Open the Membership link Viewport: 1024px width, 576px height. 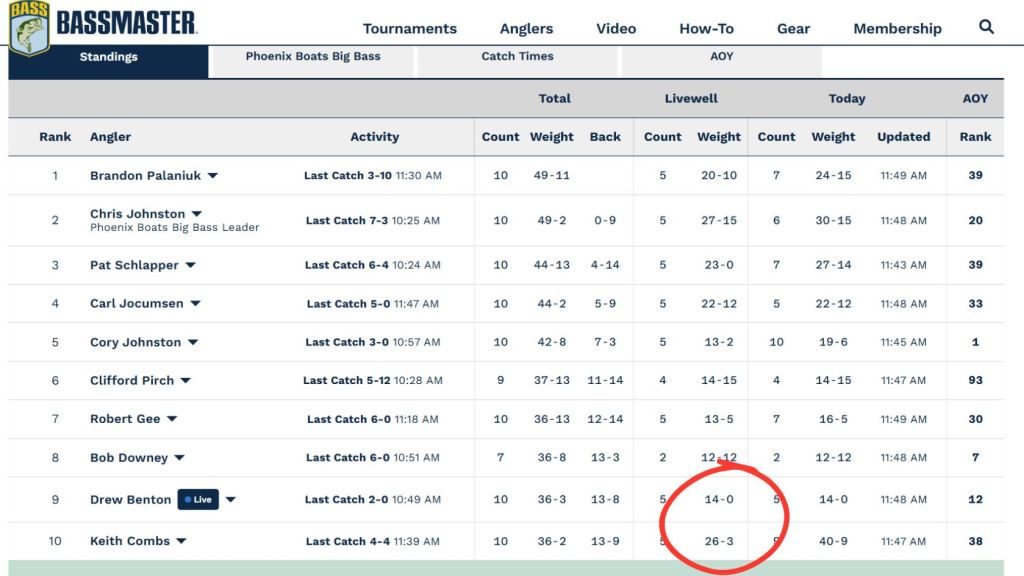[897, 29]
